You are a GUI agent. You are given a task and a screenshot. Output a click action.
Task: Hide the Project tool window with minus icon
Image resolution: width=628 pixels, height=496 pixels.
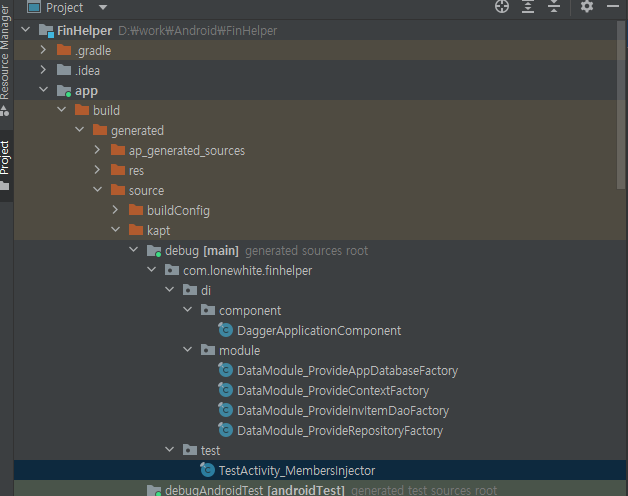613,6
